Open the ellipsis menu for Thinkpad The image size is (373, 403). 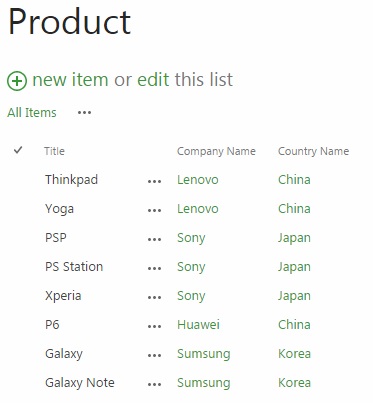154,181
